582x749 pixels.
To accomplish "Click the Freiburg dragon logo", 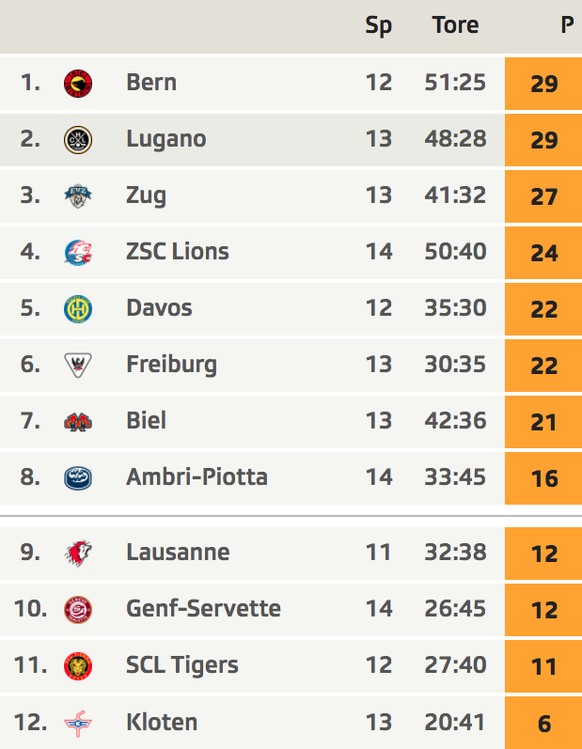I will click(x=78, y=365).
